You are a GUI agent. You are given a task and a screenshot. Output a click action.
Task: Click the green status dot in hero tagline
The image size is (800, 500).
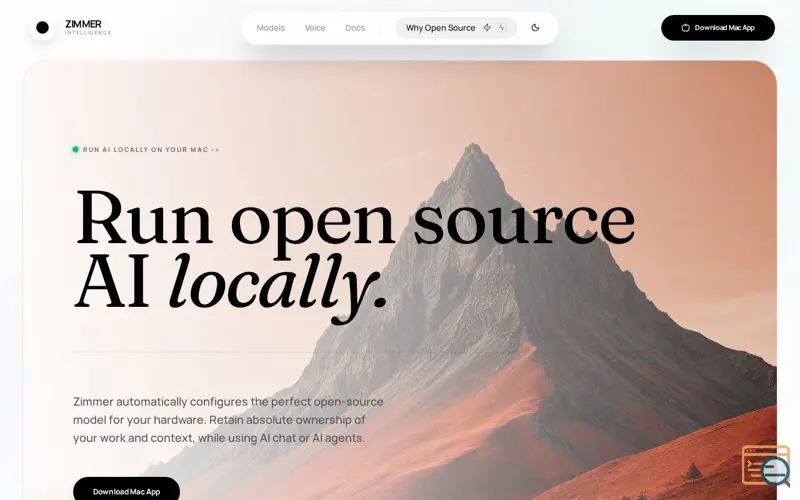click(x=76, y=149)
